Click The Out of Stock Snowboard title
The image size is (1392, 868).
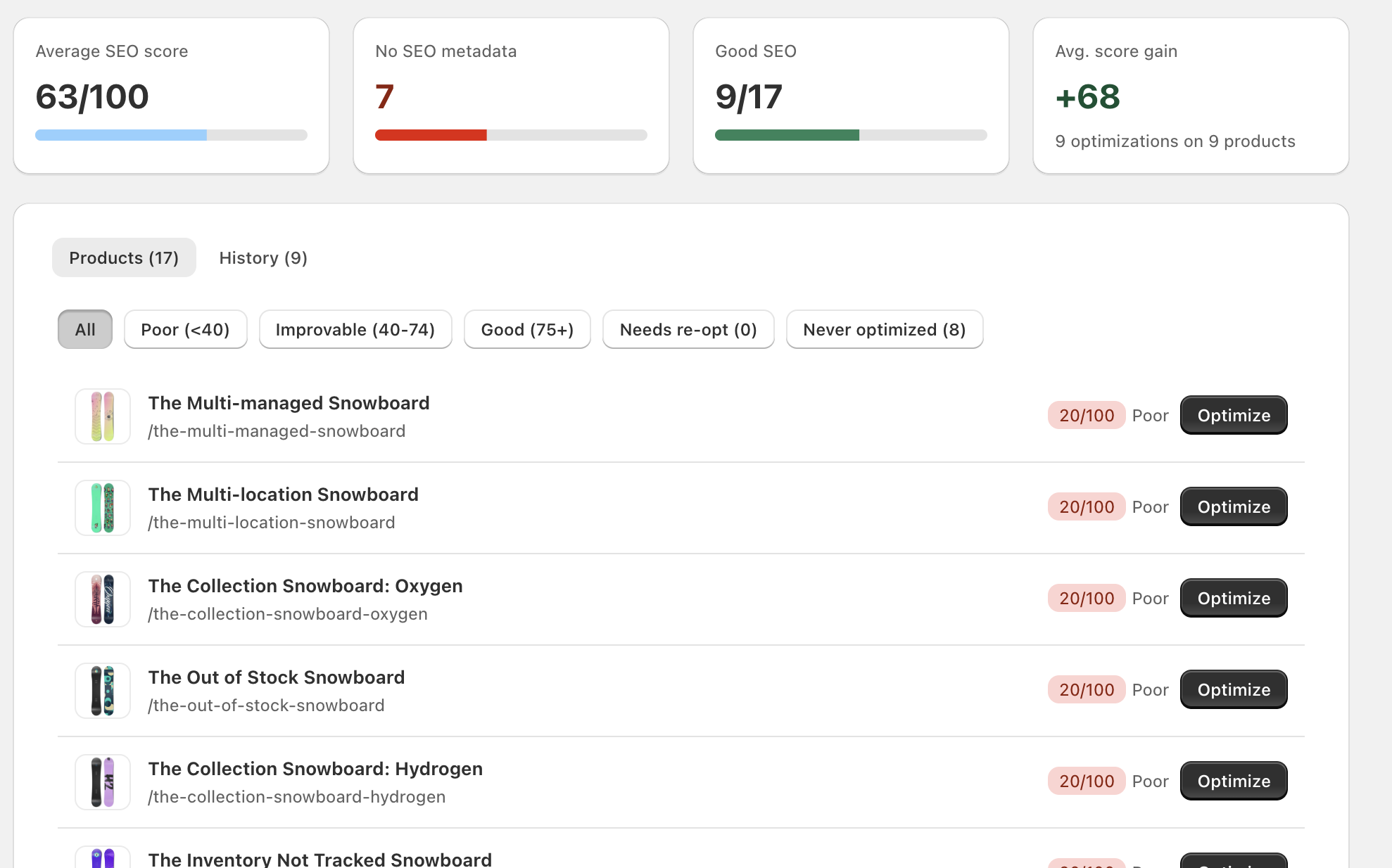coord(277,677)
